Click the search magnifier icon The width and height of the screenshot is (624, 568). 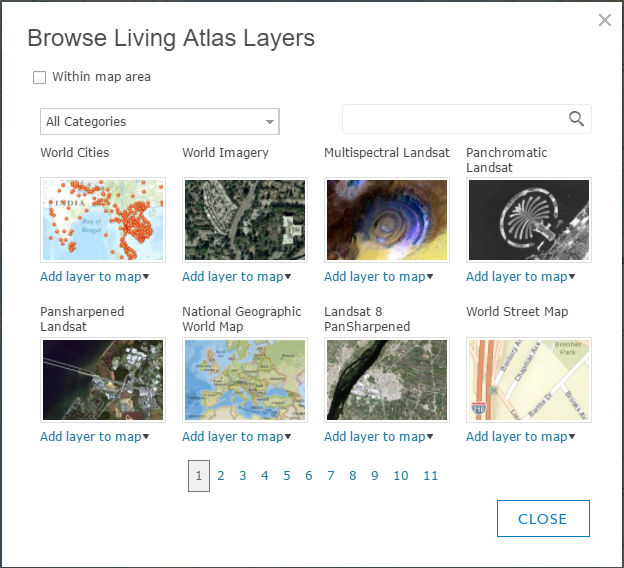click(x=576, y=119)
